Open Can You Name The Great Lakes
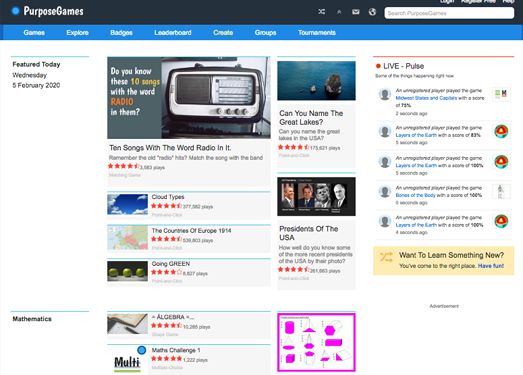The height and width of the screenshot is (375, 523). click(x=311, y=117)
